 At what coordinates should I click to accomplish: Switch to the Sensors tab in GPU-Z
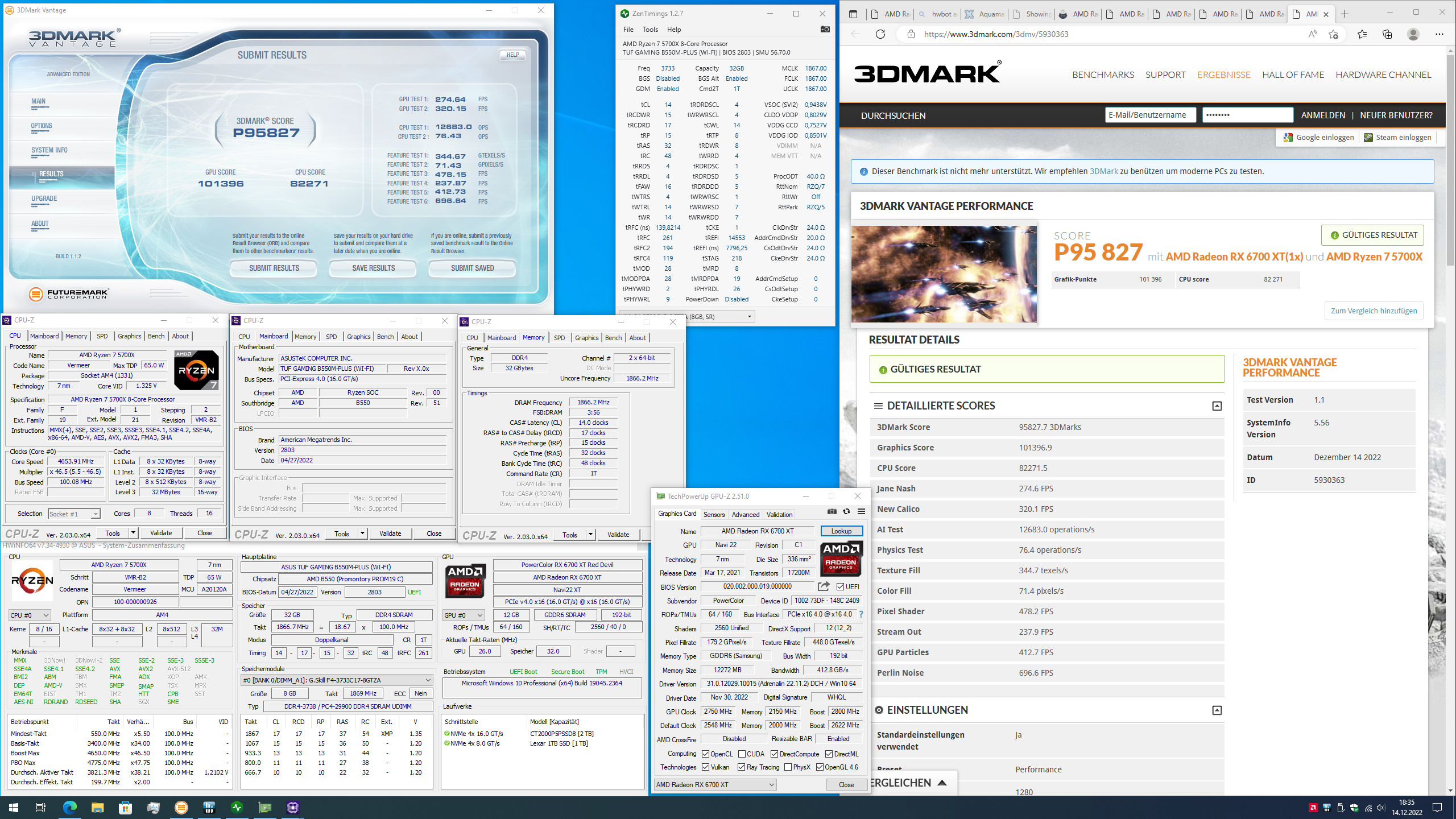pyautogui.click(x=714, y=515)
